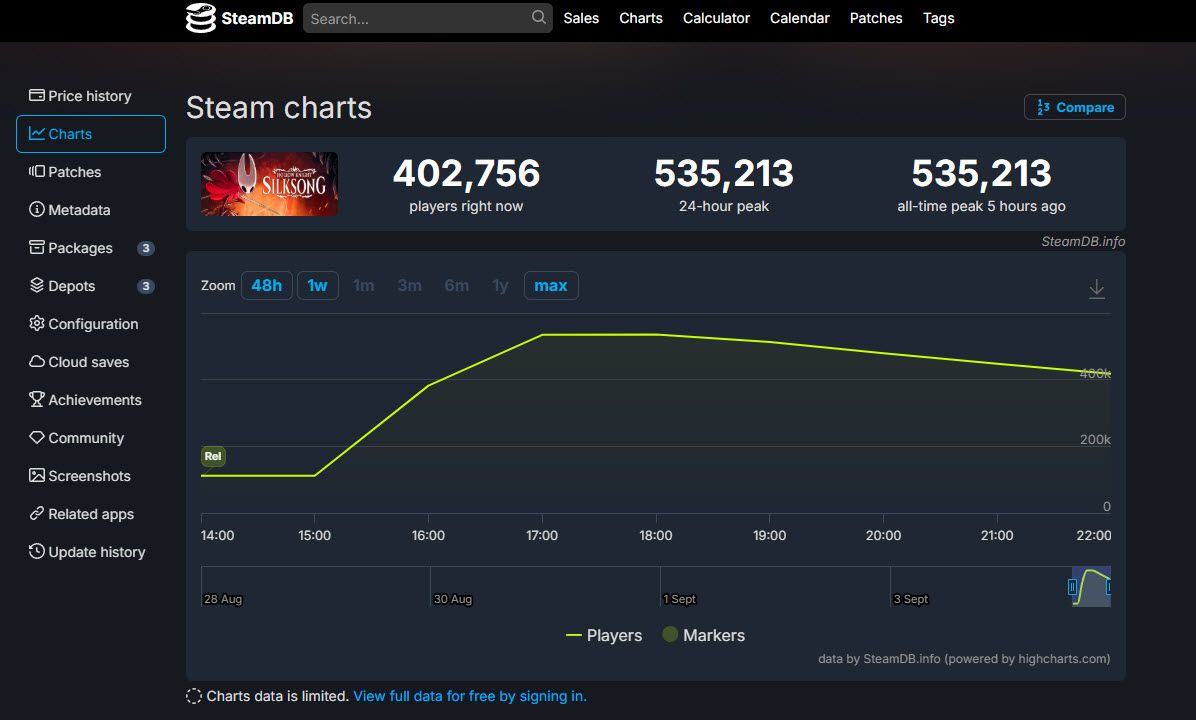
Task: Open Achievements sidebar page
Action: (91, 400)
